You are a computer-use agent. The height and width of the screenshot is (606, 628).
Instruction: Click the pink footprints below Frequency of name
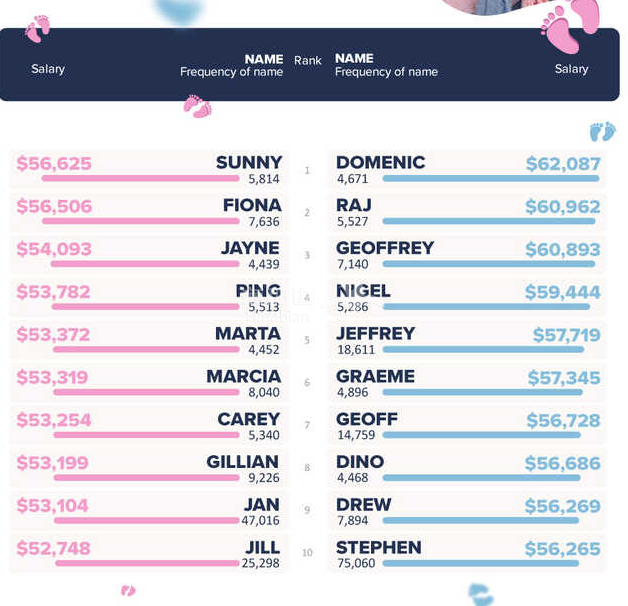tap(197, 106)
